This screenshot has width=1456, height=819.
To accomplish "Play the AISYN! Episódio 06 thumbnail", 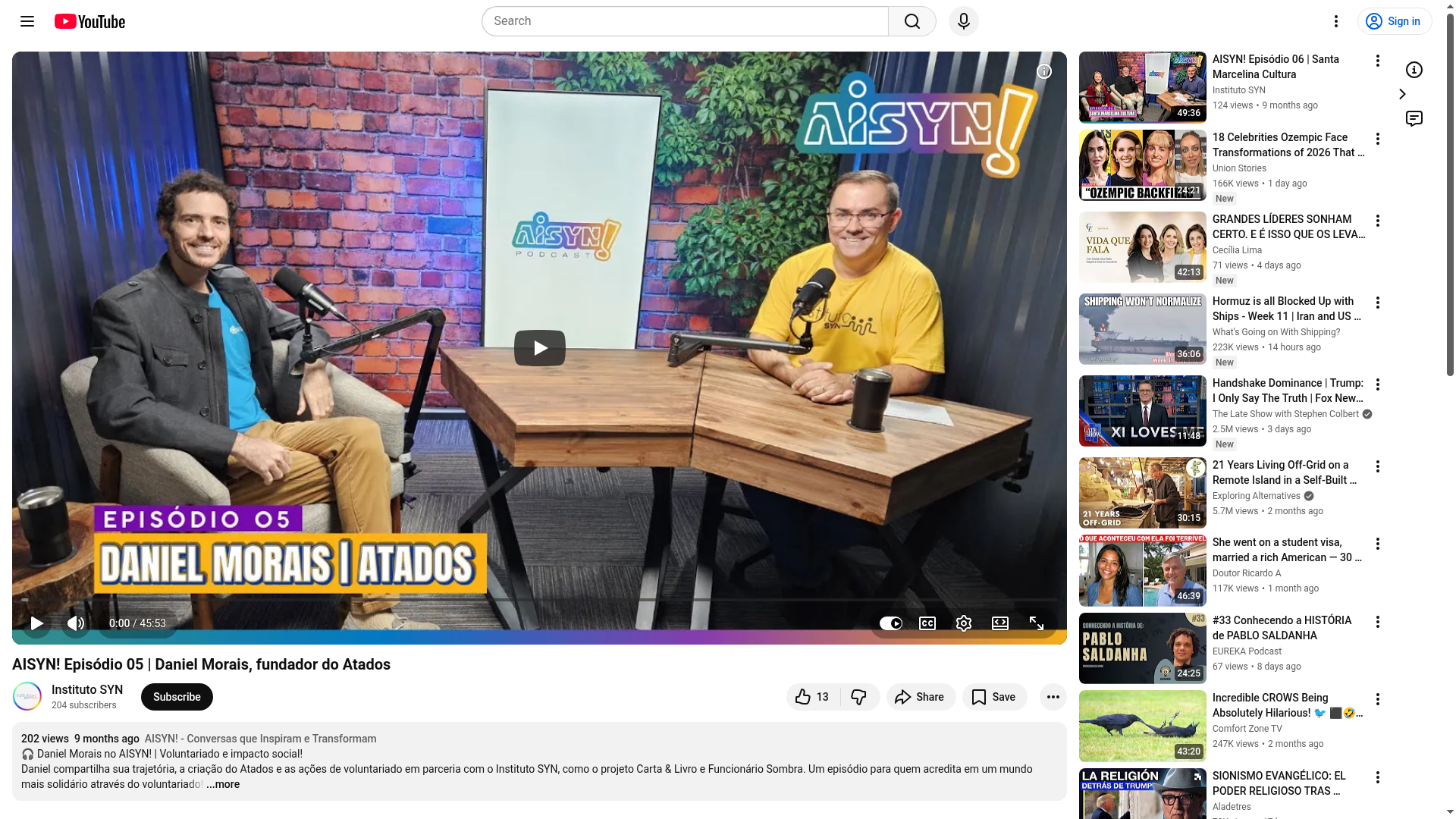I will point(1143,87).
